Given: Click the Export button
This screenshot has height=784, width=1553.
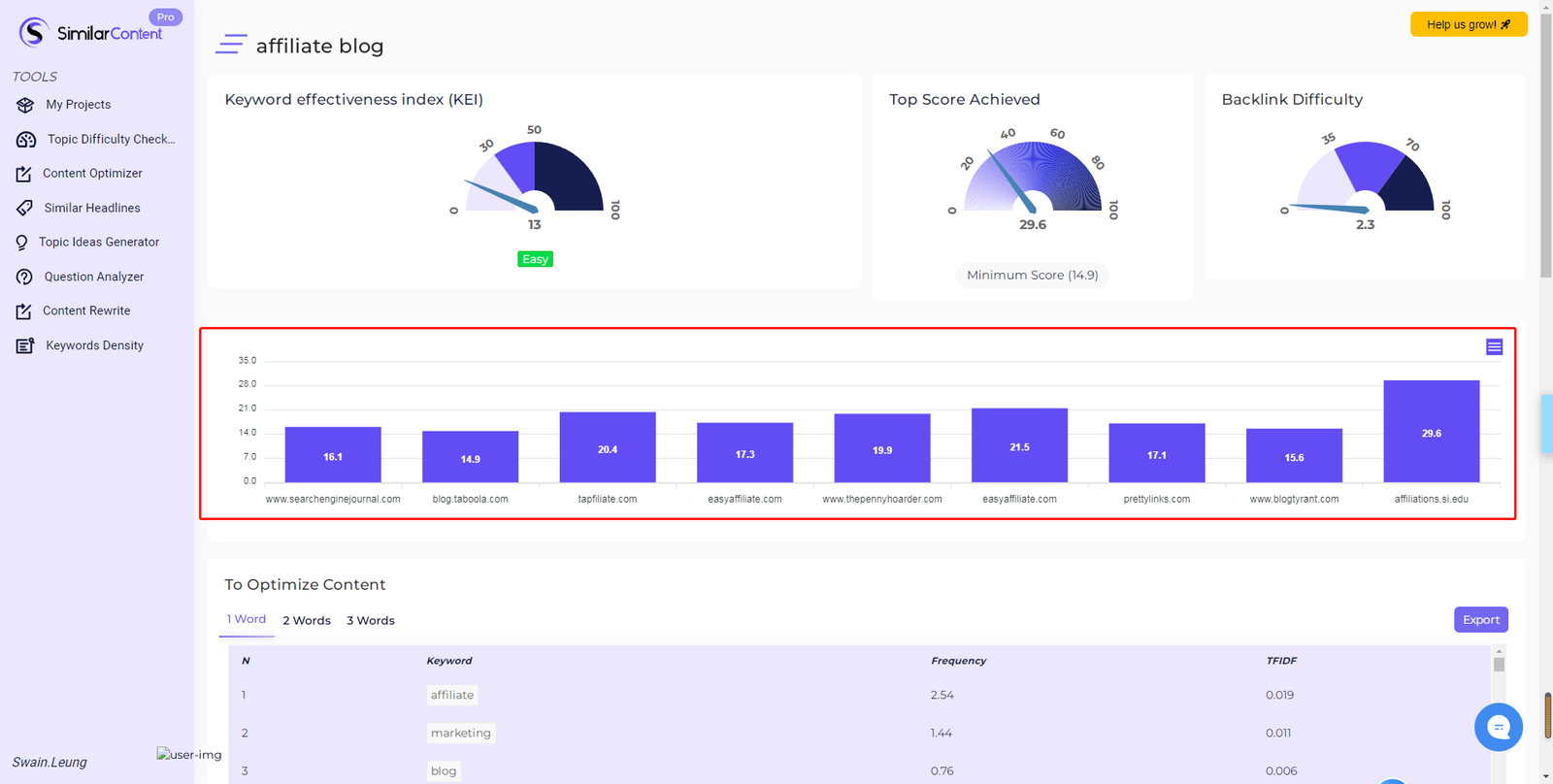Looking at the screenshot, I should [x=1481, y=619].
